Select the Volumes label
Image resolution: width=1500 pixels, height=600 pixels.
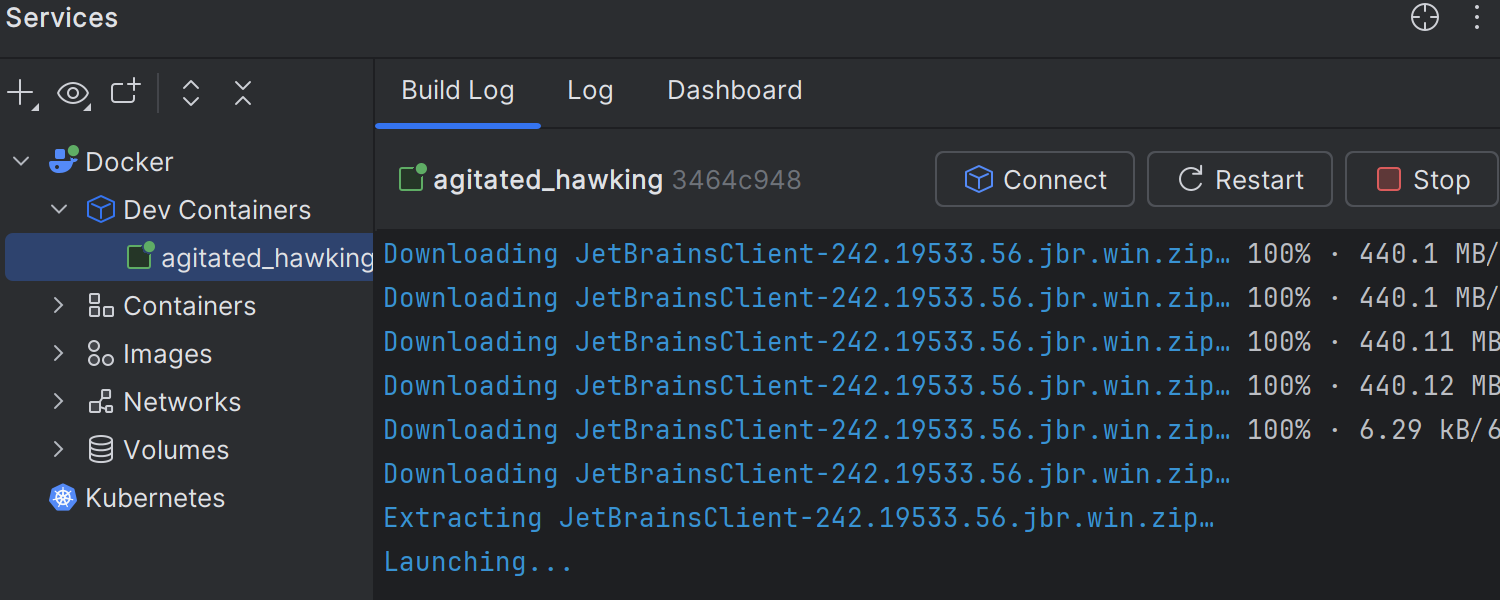click(x=176, y=450)
